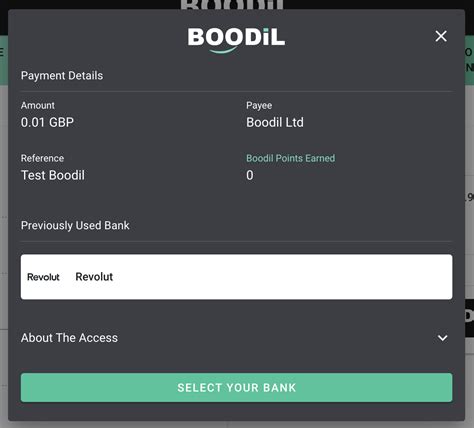Click empty space inside the Revolut bank row
The image size is (474, 428).
pyautogui.click(x=283, y=277)
